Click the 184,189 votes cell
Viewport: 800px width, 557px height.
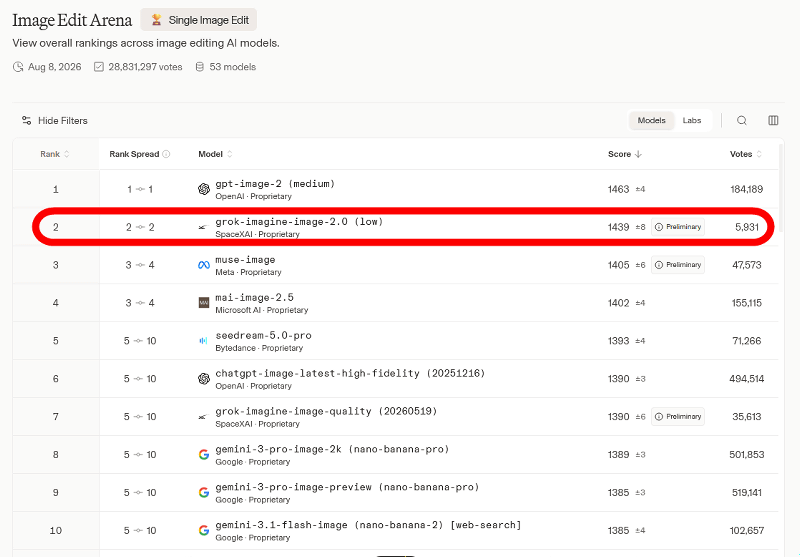tap(746, 189)
